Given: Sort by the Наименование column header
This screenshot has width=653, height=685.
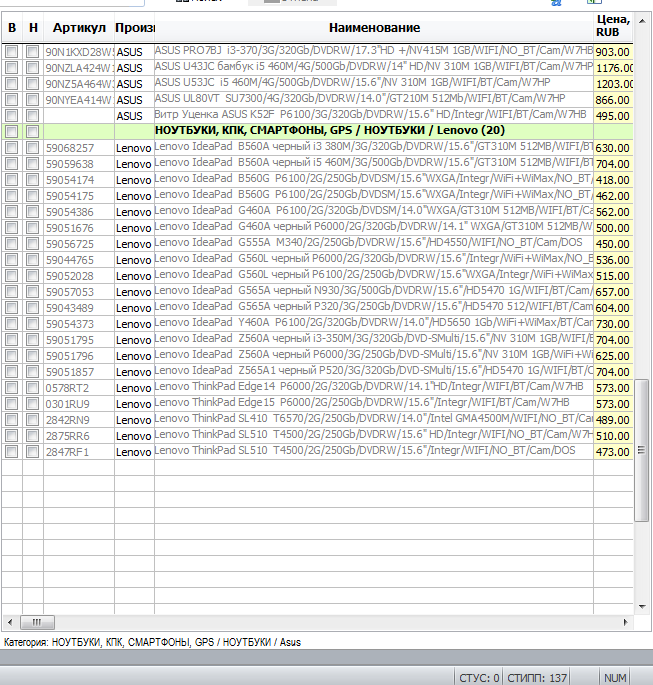Looking at the screenshot, I should point(374,28).
